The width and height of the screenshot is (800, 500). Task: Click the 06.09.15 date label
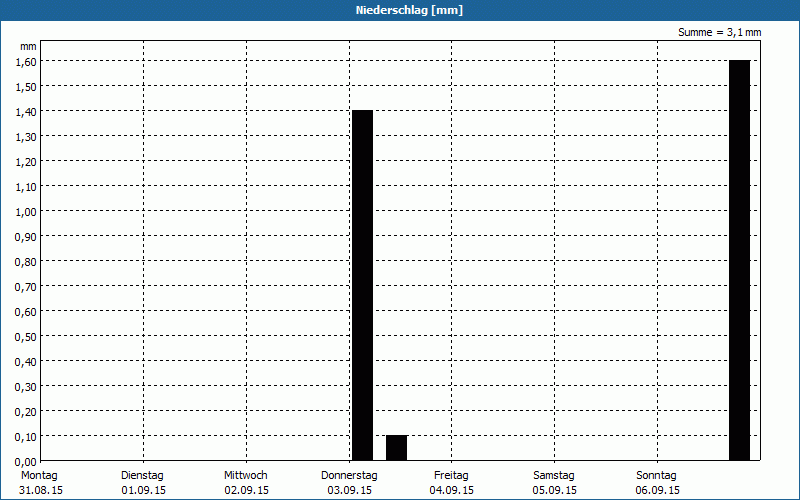pos(658,490)
